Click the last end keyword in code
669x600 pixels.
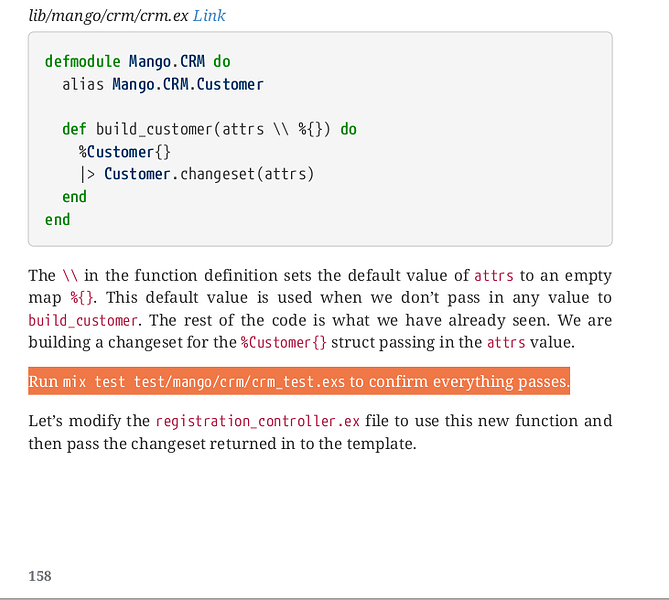pyautogui.click(x=58, y=220)
